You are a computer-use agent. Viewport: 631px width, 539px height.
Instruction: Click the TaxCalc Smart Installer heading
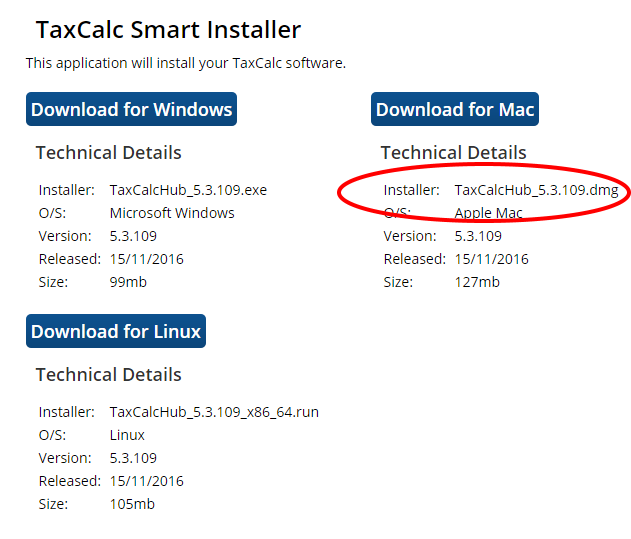[168, 30]
